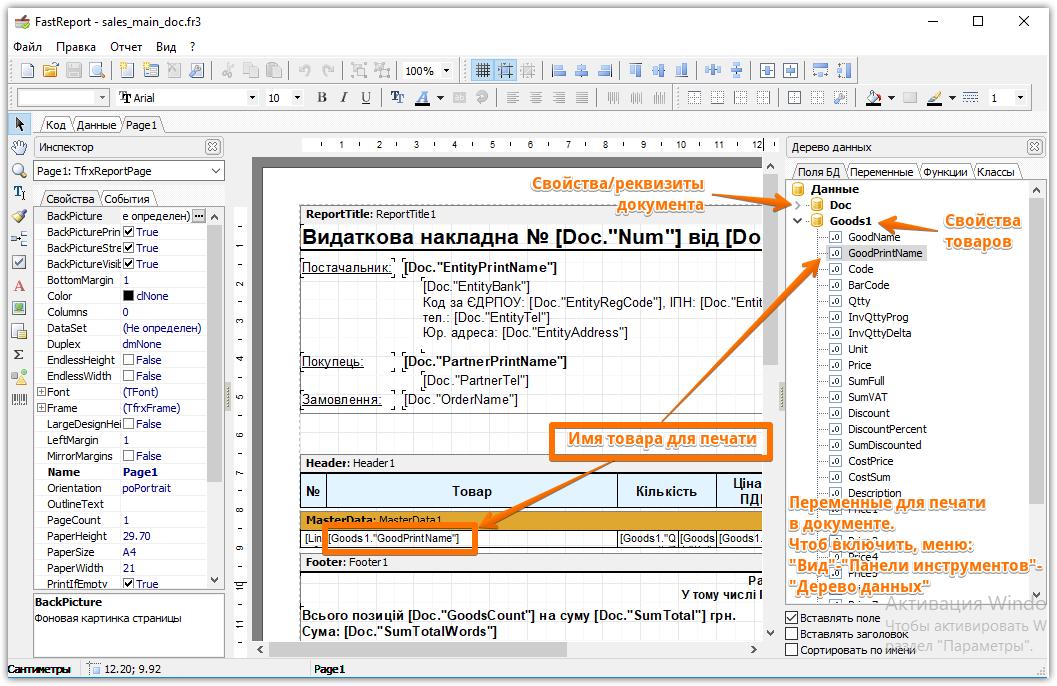The height and width of the screenshot is (686, 1057).
Task: Apply all frame lines
Action: pos(795,98)
